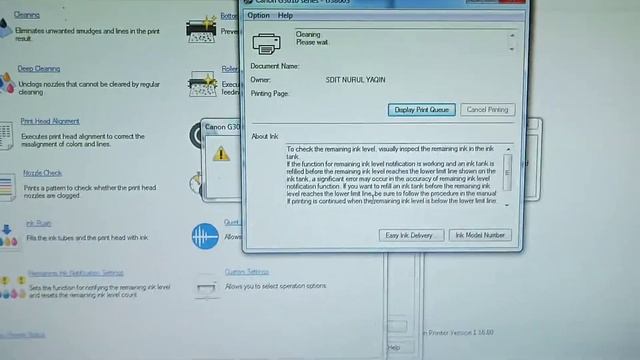This screenshot has height=360, width=640.
Task: Click the Bottom Plate Cleaning printer icon
Action: pyautogui.click(x=201, y=29)
